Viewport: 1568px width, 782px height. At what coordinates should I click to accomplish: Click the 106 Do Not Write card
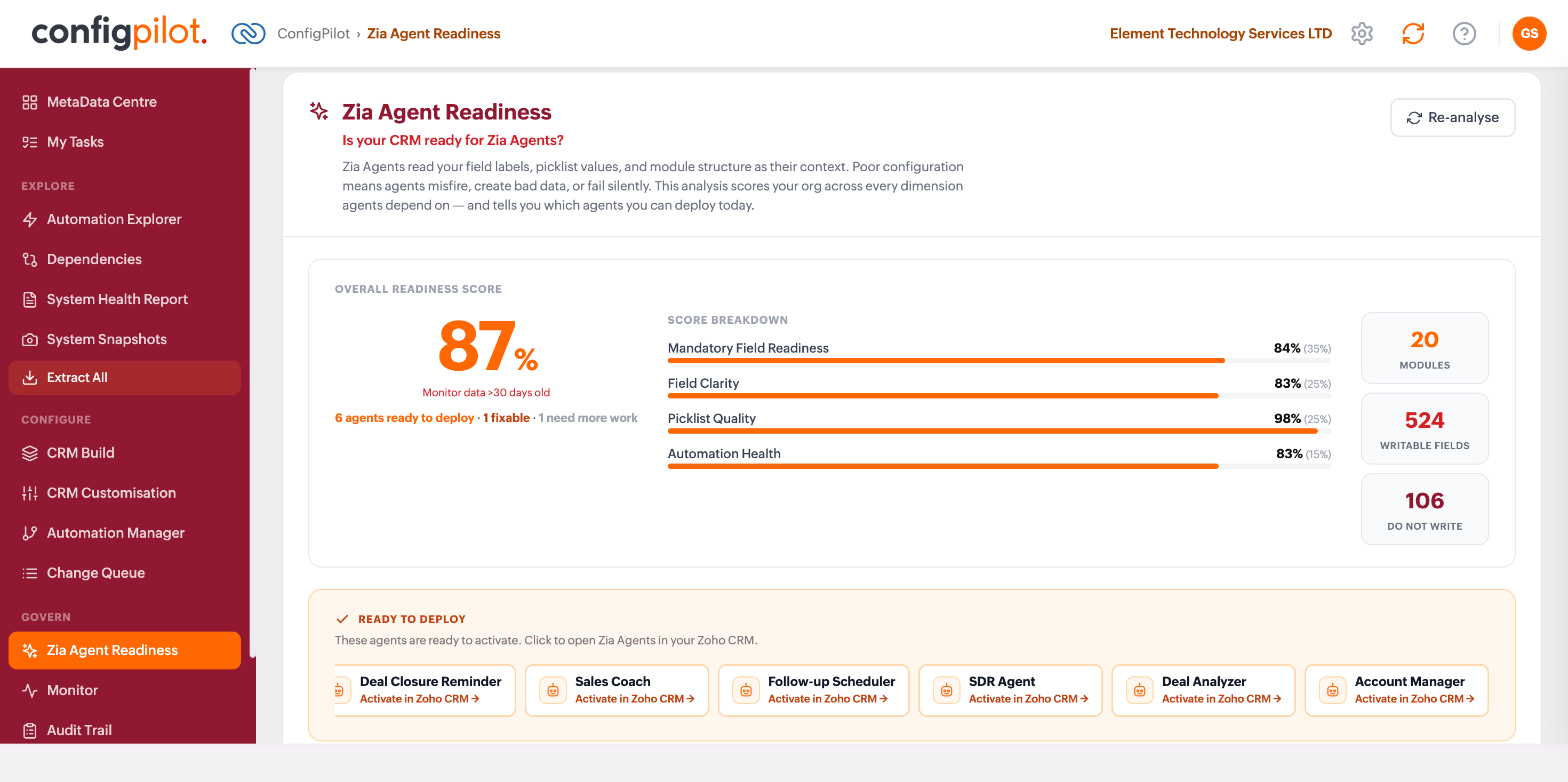(1425, 509)
